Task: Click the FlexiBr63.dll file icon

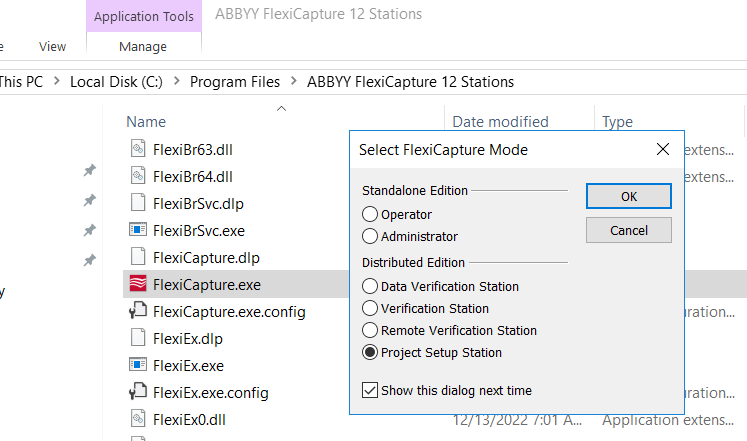Action: pyautogui.click(x=138, y=149)
